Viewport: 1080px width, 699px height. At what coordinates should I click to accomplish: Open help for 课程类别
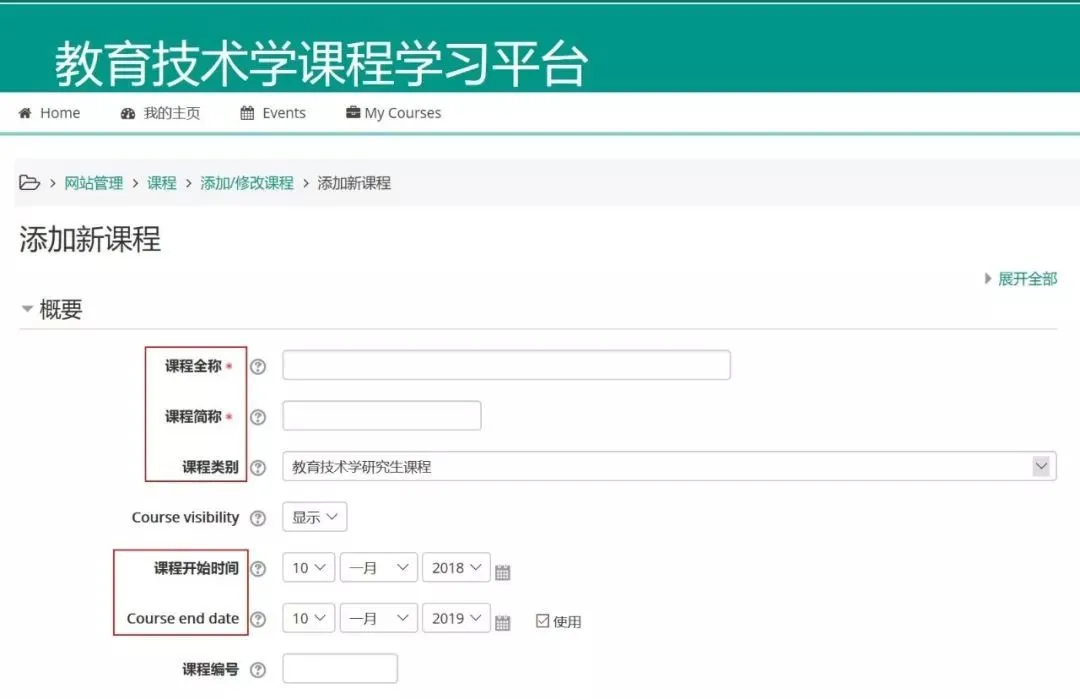pyautogui.click(x=258, y=468)
